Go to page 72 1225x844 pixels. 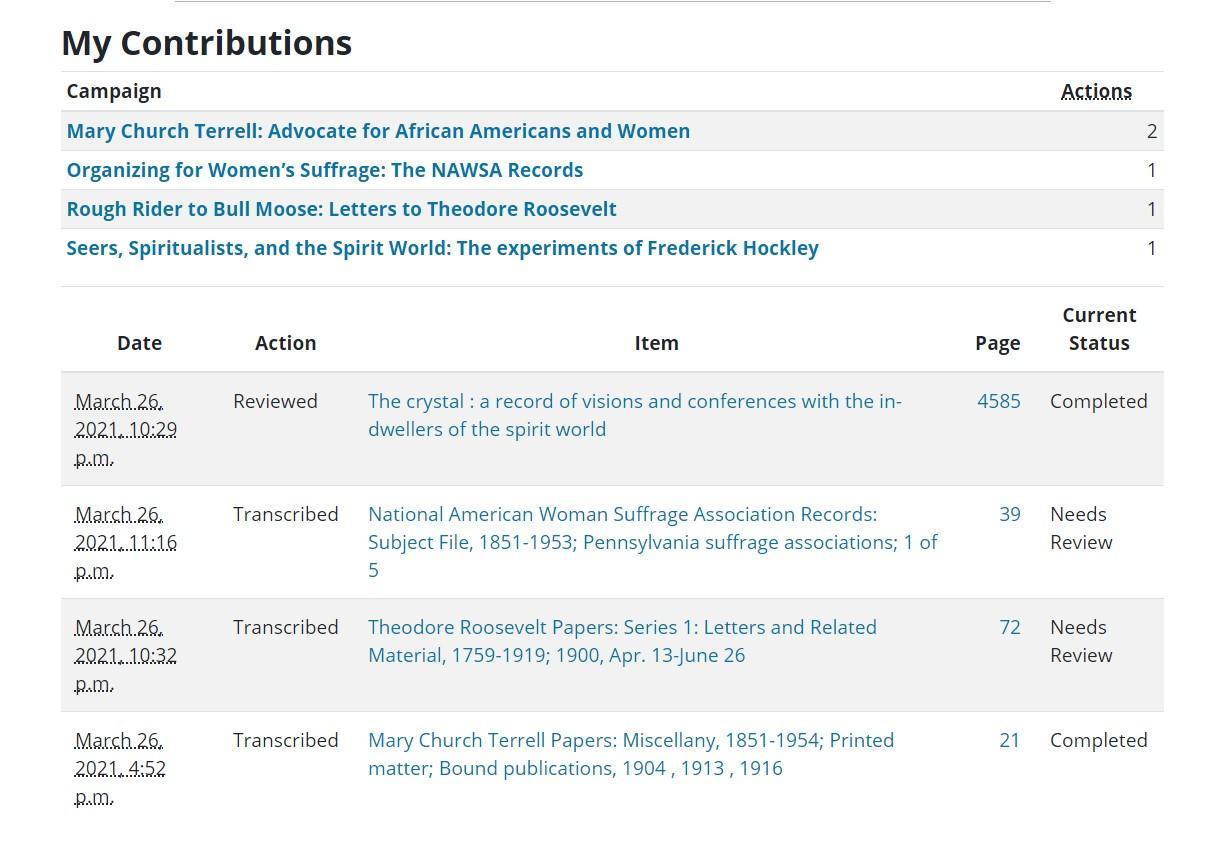tap(1009, 627)
